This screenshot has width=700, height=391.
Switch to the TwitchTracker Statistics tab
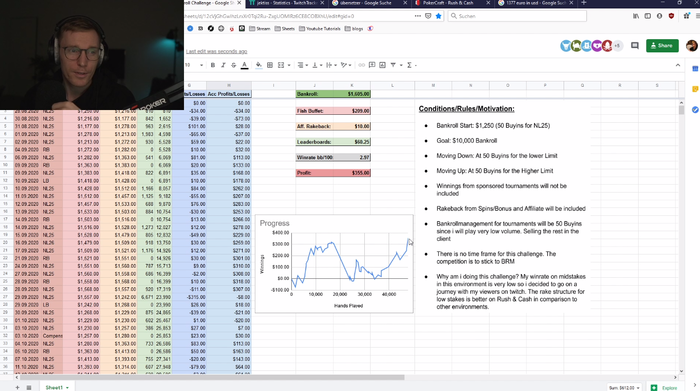(x=287, y=3)
